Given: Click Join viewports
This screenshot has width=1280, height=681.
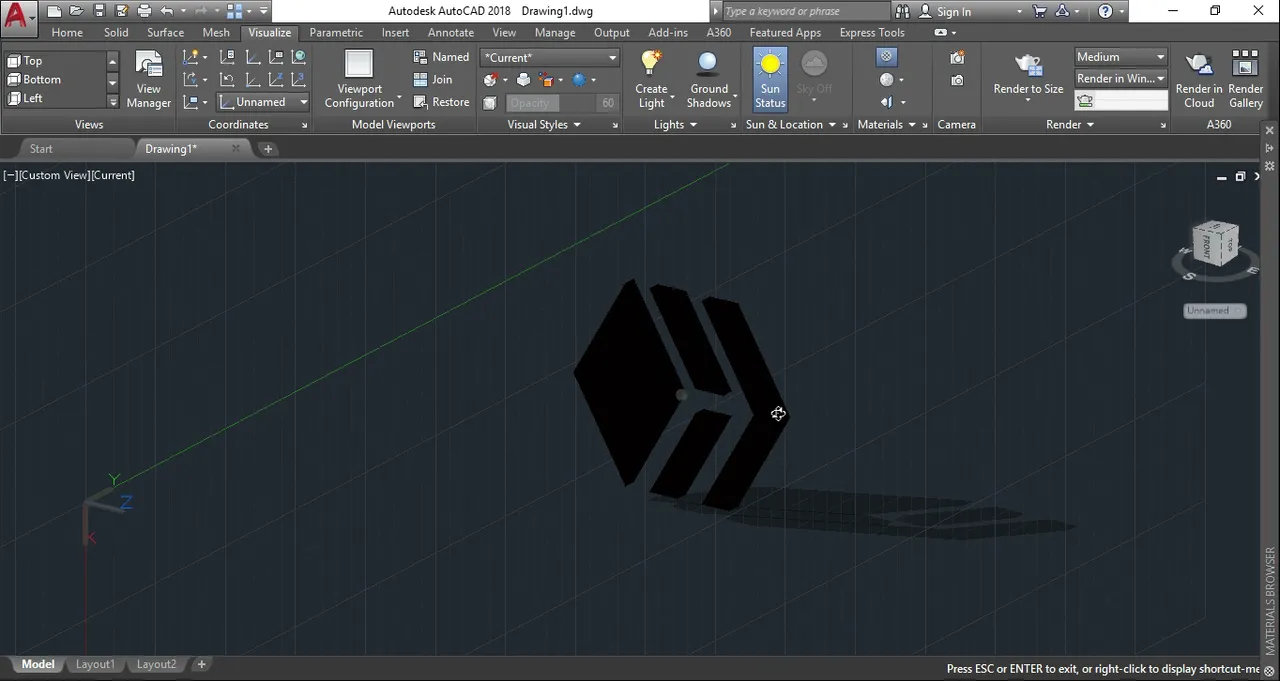Looking at the screenshot, I should [x=433, y=79].
